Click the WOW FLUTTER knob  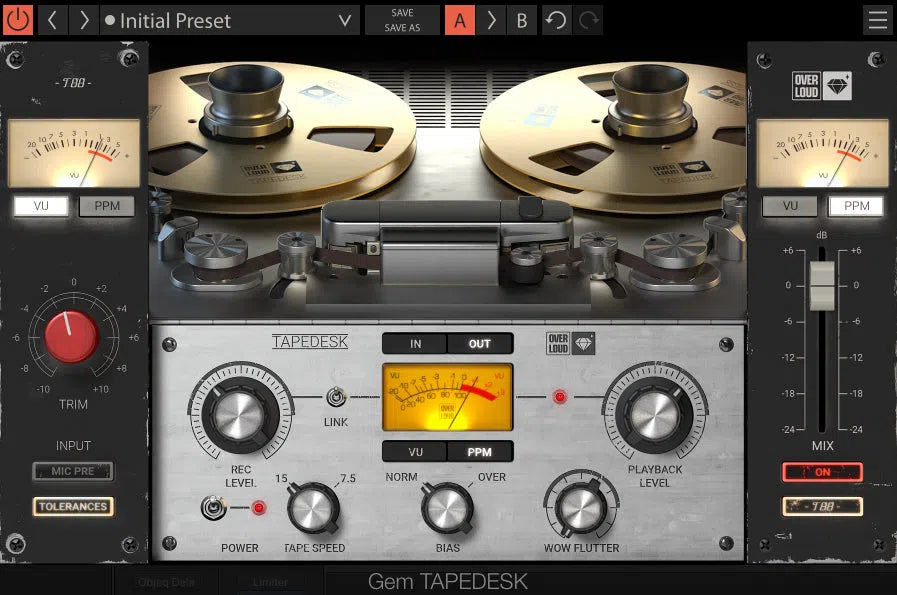click(x=580, y=510)
